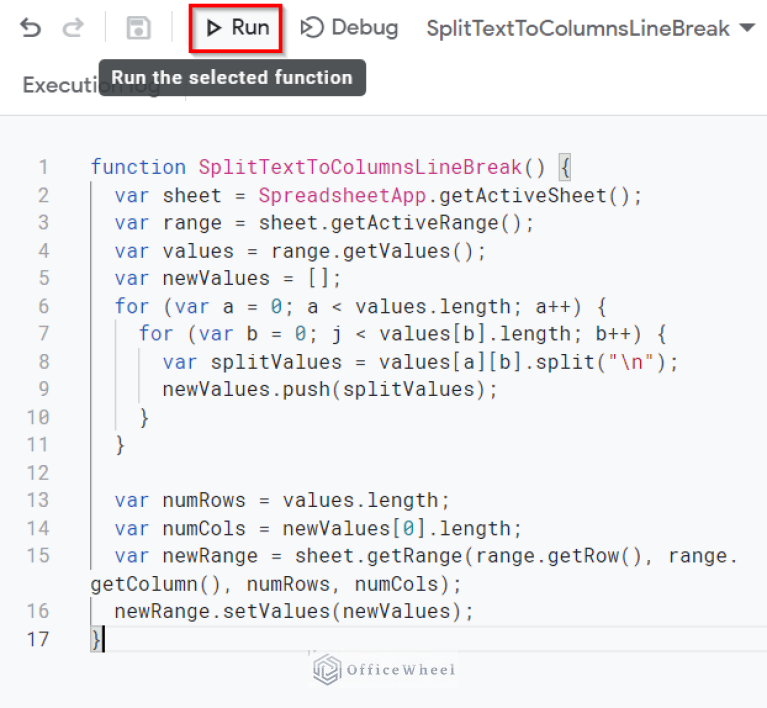This screenshot has width=767, height=708.
Task: Click the Save project floppy-disk icon
Action: (138, 28)
